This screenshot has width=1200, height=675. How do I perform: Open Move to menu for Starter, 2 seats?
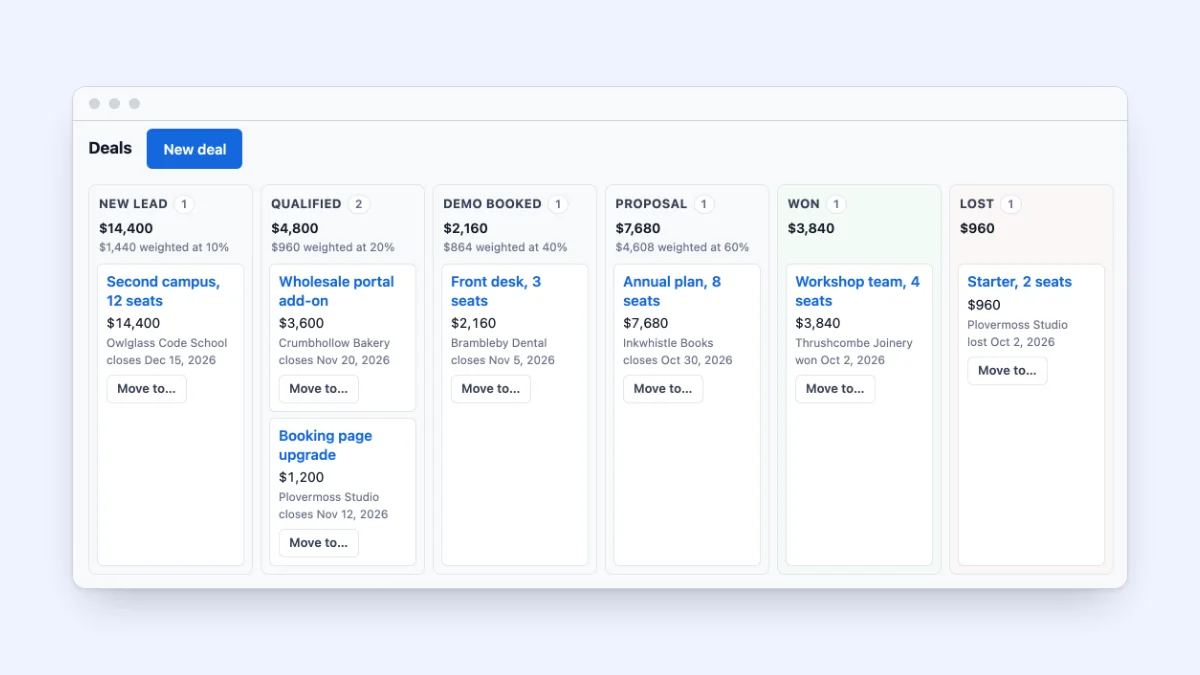point(1006,371)
